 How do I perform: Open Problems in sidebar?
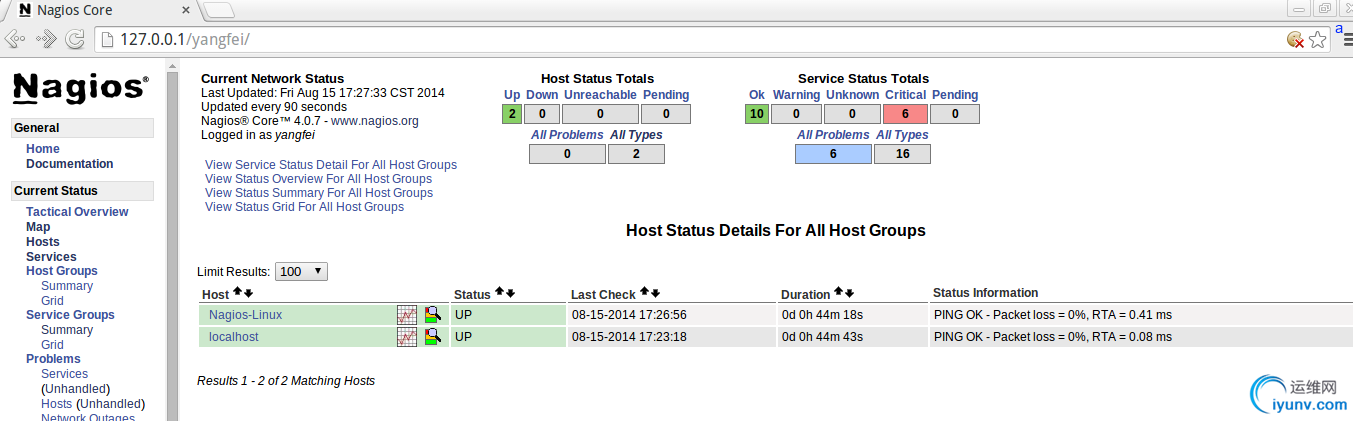(53, 359)
